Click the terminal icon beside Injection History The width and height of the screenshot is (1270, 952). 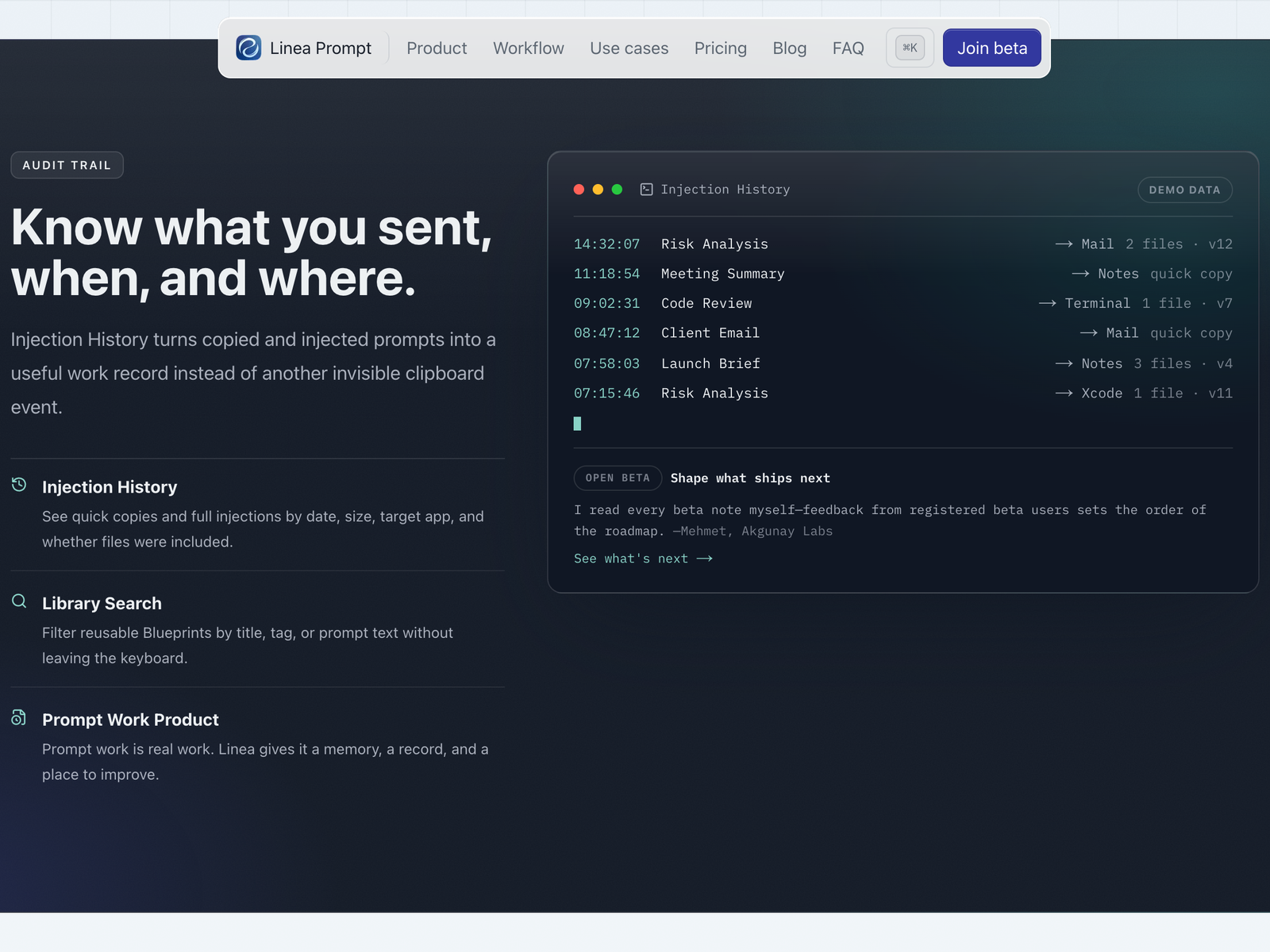click(647, 190)
